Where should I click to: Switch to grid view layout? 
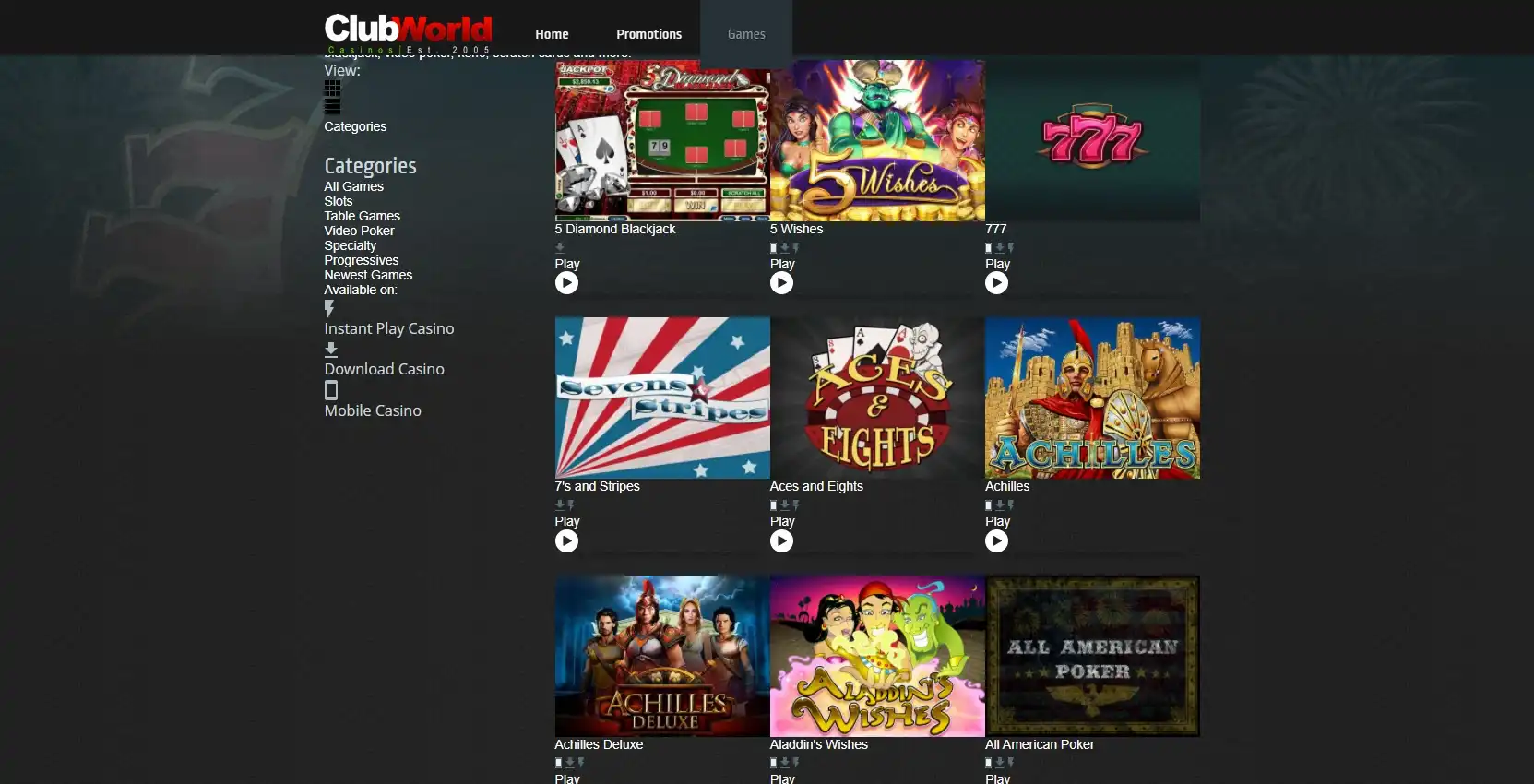pyautogui.click(x=332, y=89)
